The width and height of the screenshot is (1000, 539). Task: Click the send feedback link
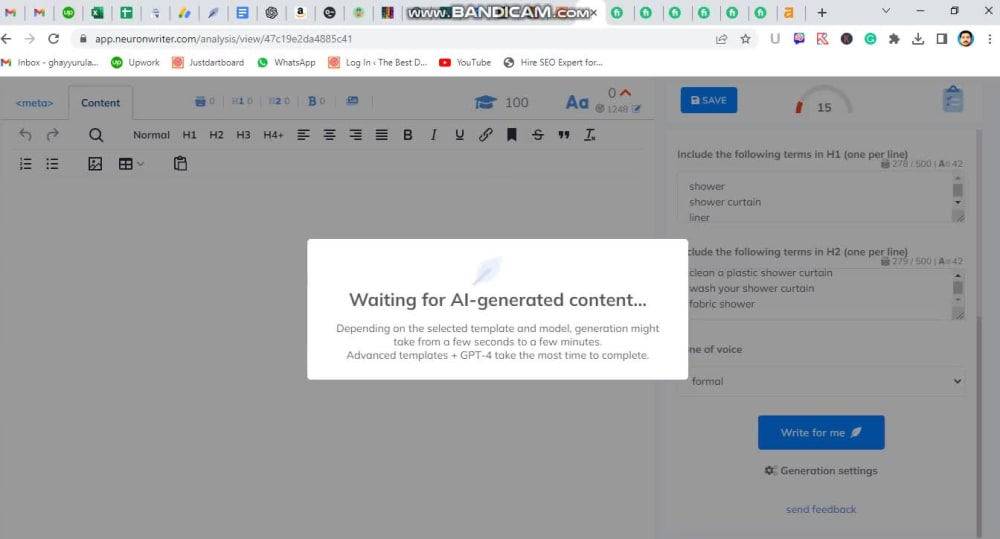tap(821, 509)
